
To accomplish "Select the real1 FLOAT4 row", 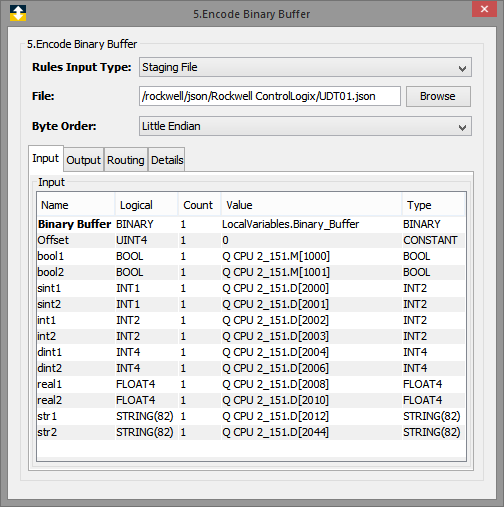I will pyautogui.click(x=251, y=384).
